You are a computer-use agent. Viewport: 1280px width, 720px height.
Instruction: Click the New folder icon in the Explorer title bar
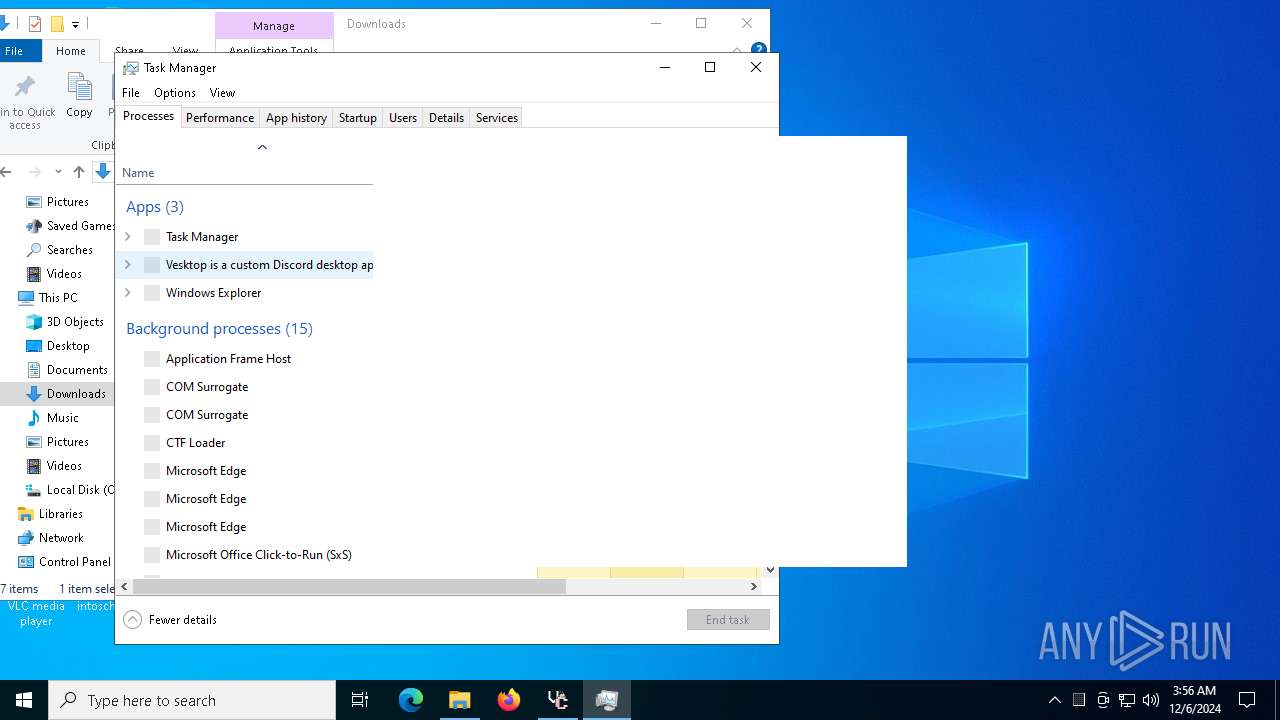tap(57, 24)
